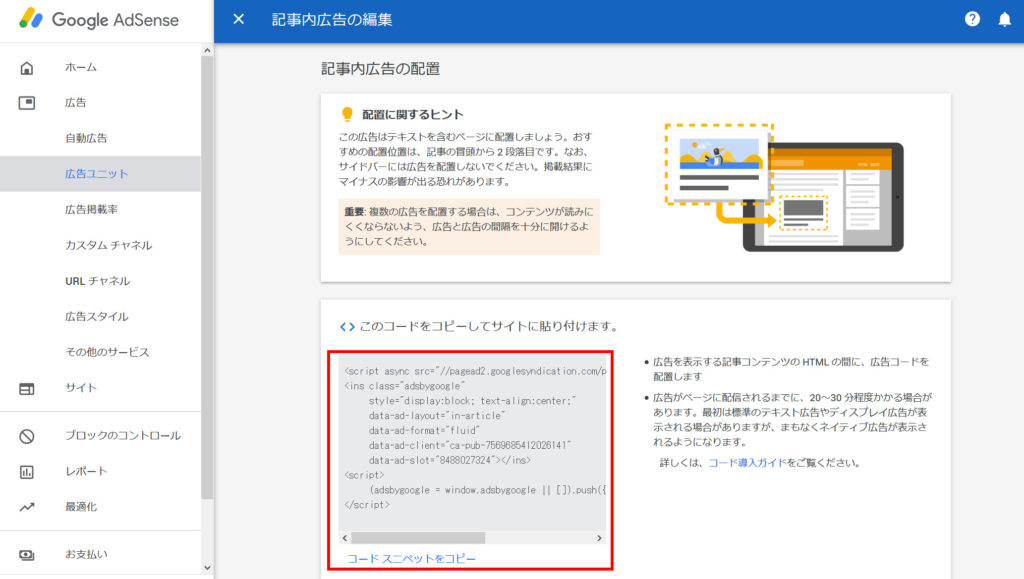Click the ads icon beside 広告
Image resolution: width=1024 pixels, height=579 pixels.
(27, 102)
